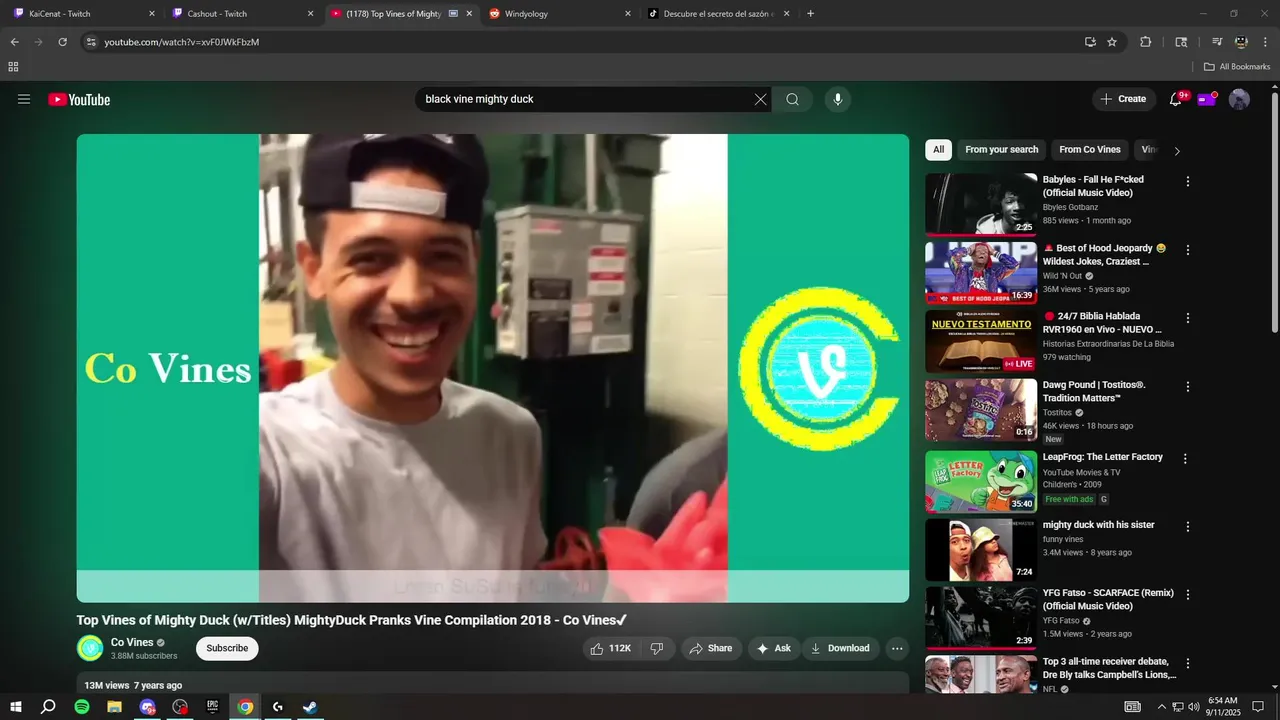
Task: Open Spotify from the taskbar
Action: coord(82,707)
